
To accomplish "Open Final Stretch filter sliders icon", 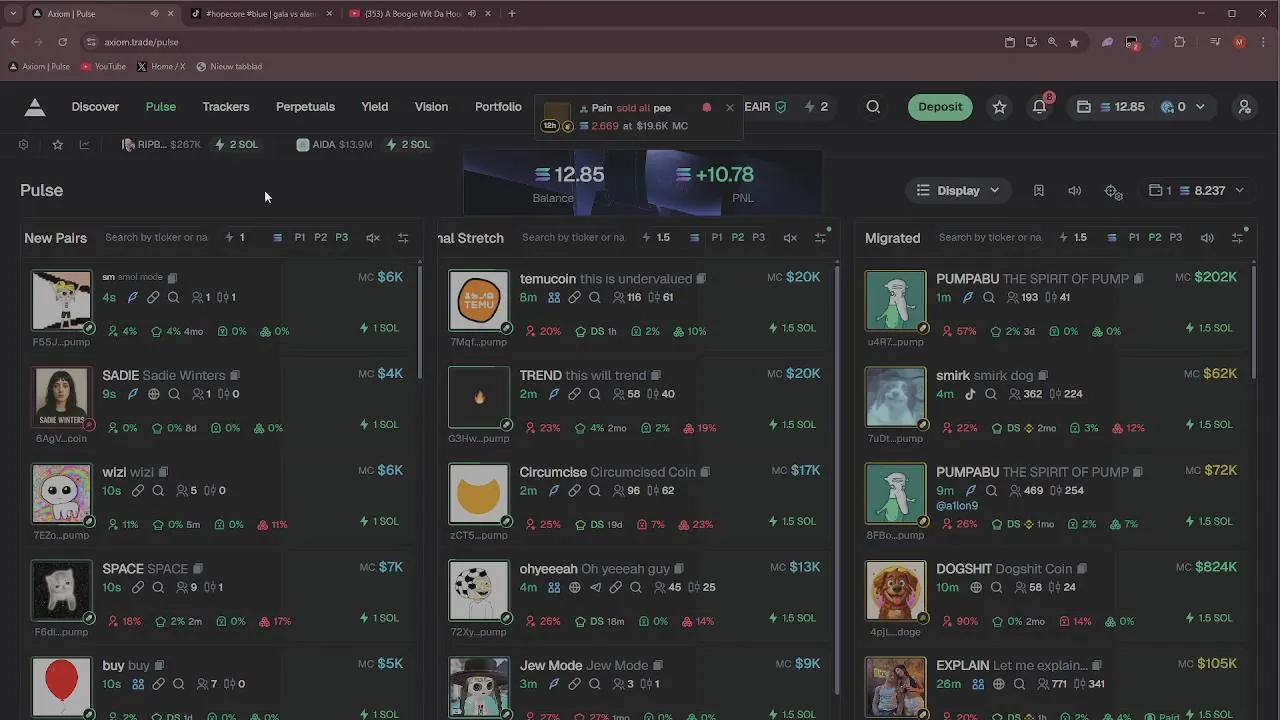I will [820, 238].
